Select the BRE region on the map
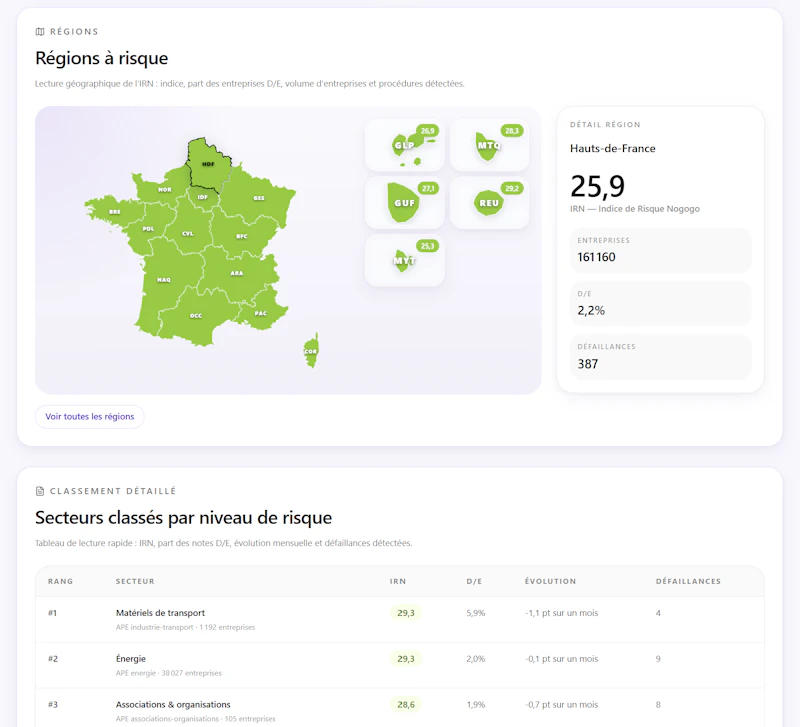800x727 pixels. tap(115, 212)
